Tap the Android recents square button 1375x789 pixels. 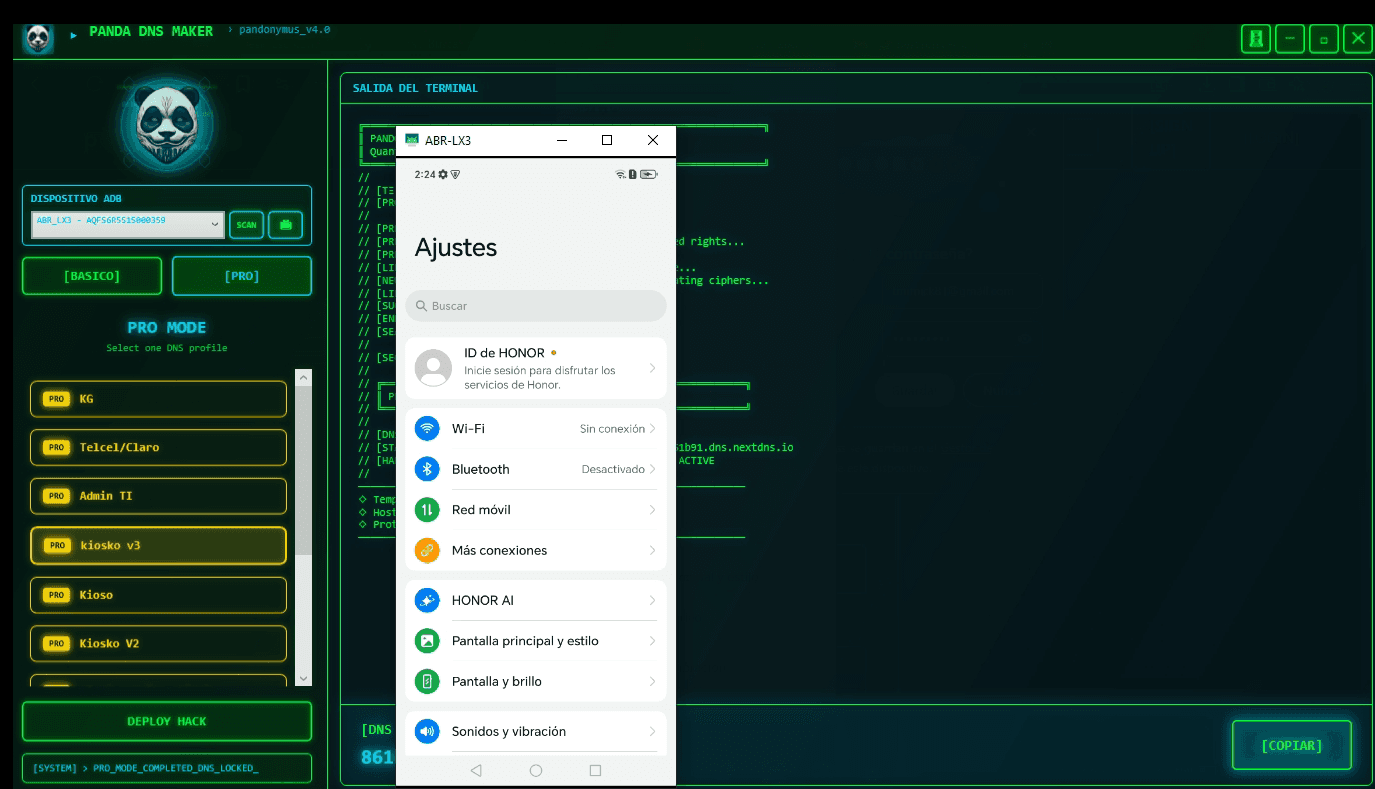(595, 770)
